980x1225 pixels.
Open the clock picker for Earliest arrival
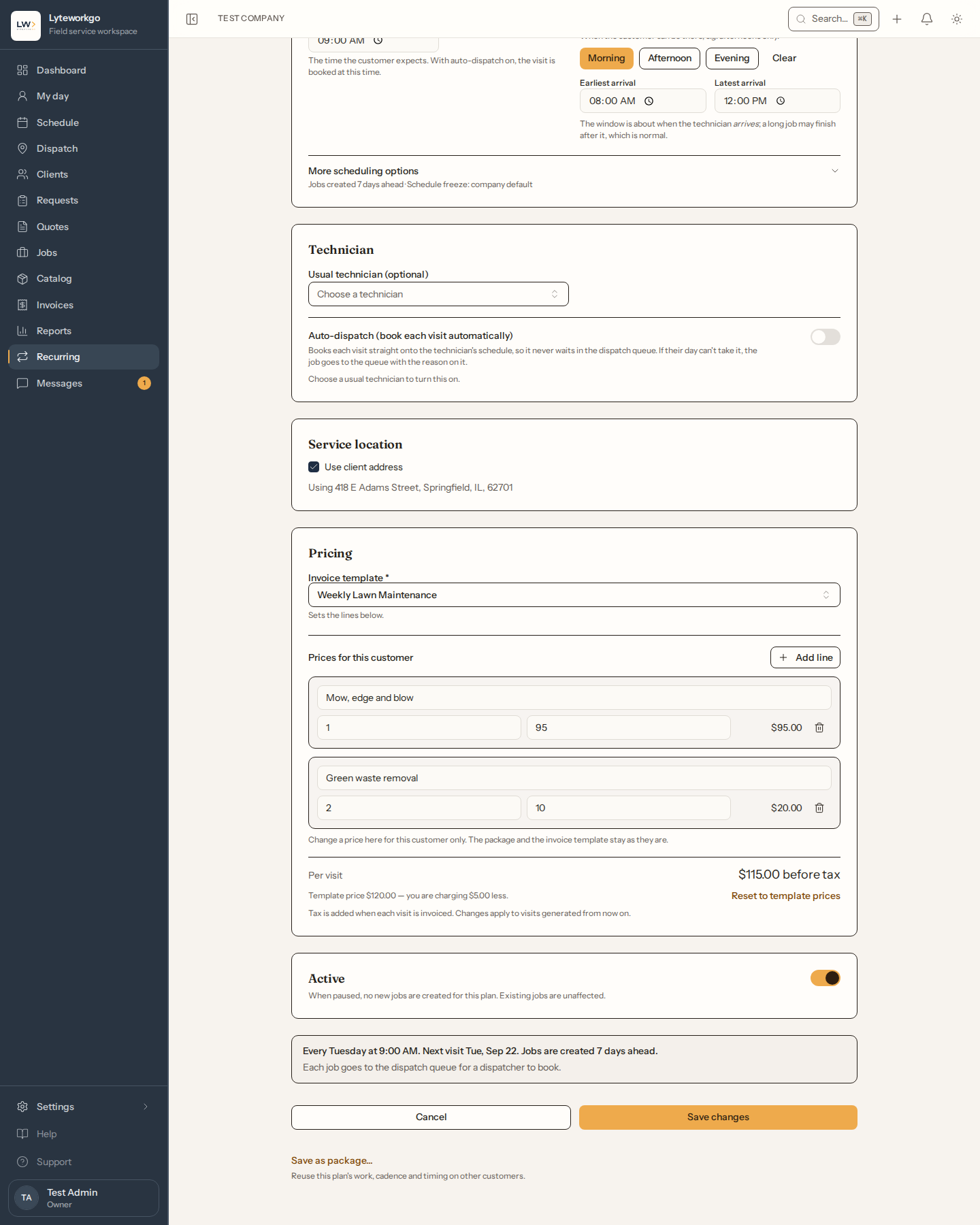click(x=649, y=101)
